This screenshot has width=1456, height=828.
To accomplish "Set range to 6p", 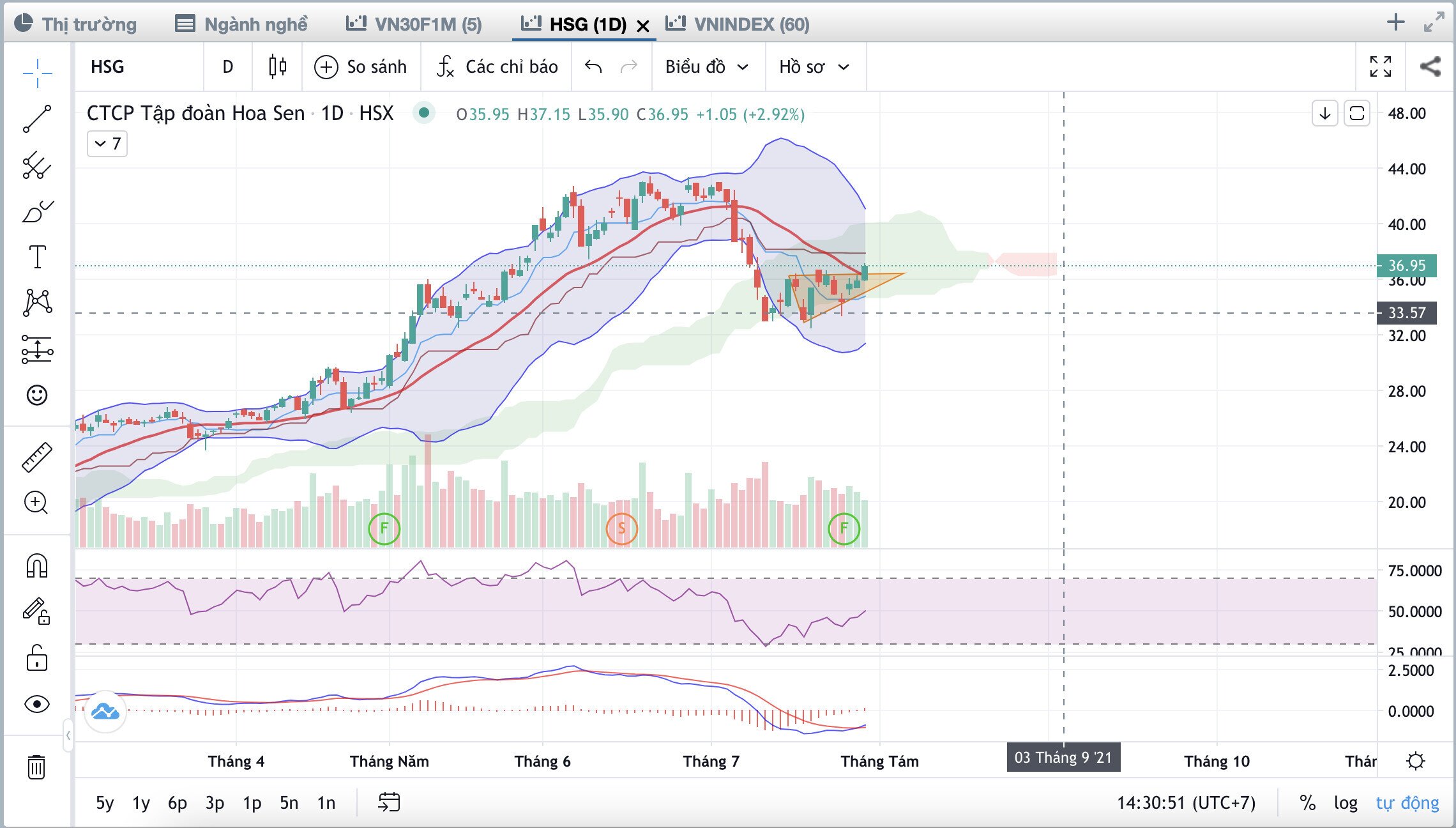I will pos(178,802).
